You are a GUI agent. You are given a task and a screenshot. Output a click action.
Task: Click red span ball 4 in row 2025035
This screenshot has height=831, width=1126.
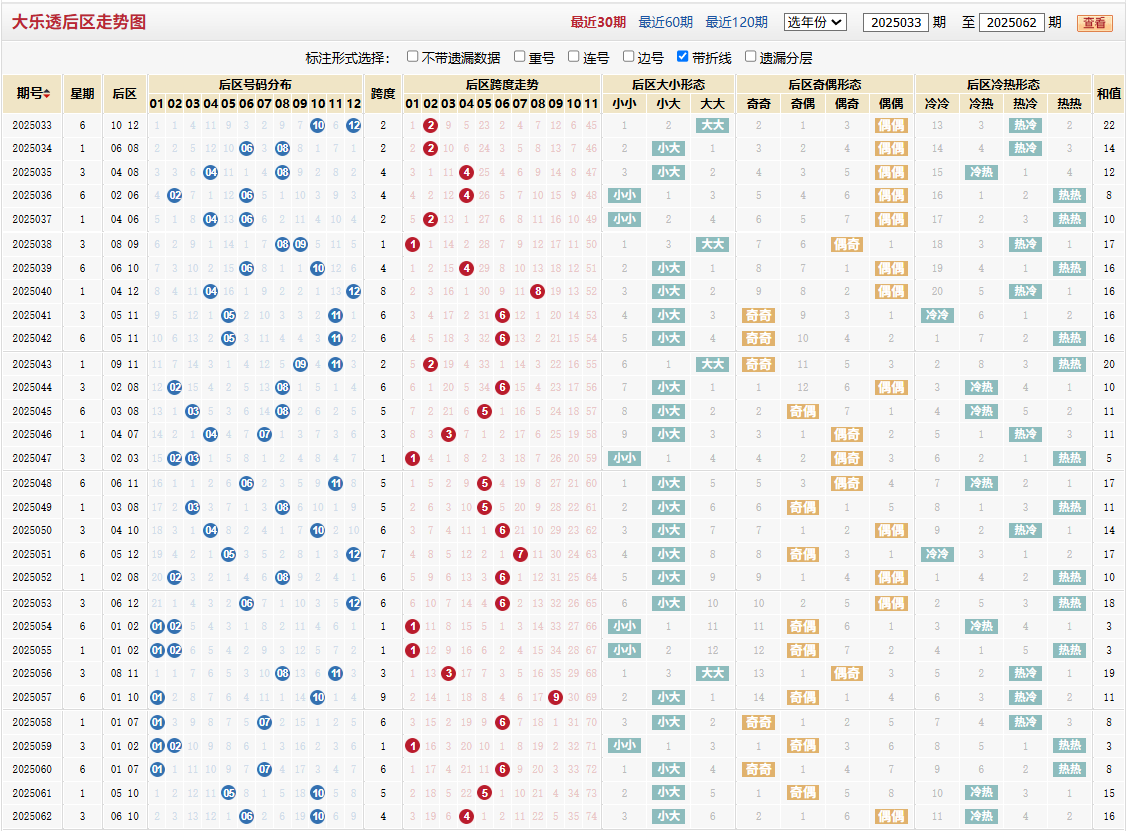pos(466,172)
